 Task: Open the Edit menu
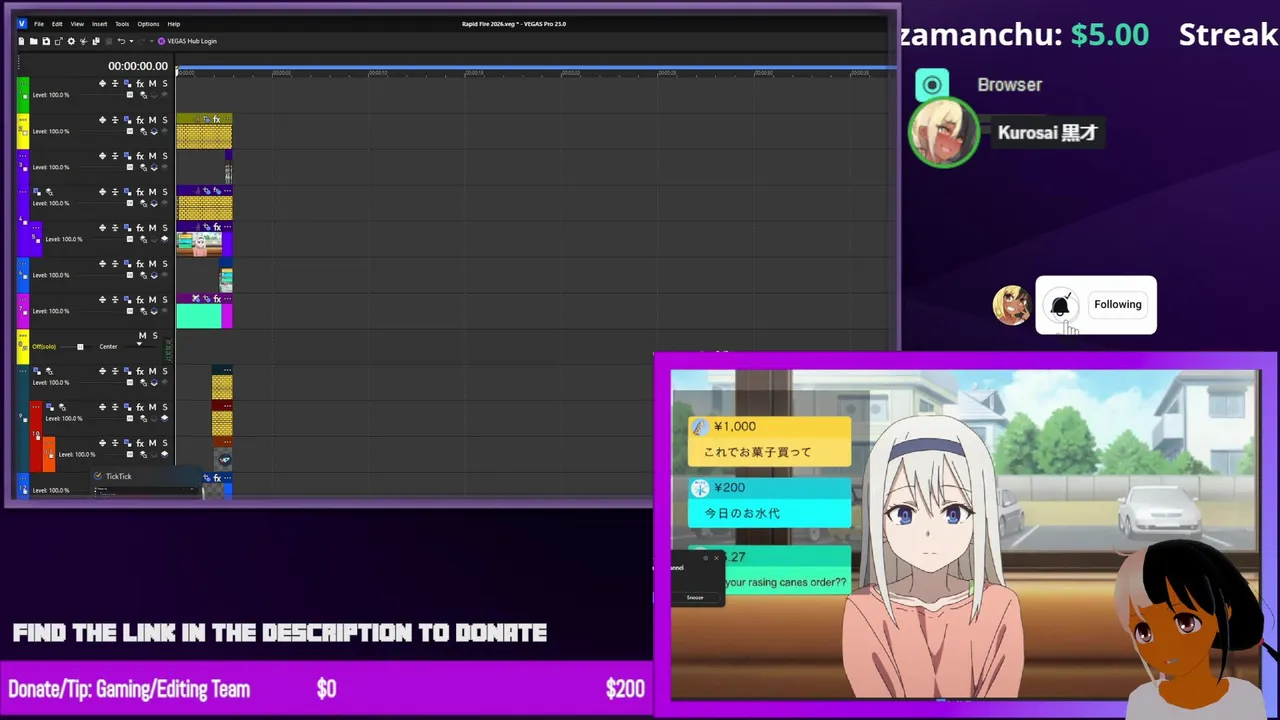[x=57, y=23]
